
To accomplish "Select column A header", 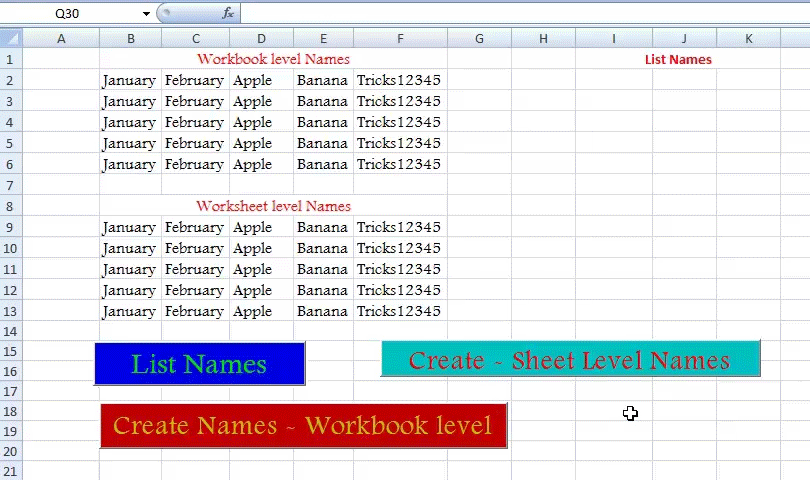I will click(x=61, y=38).
